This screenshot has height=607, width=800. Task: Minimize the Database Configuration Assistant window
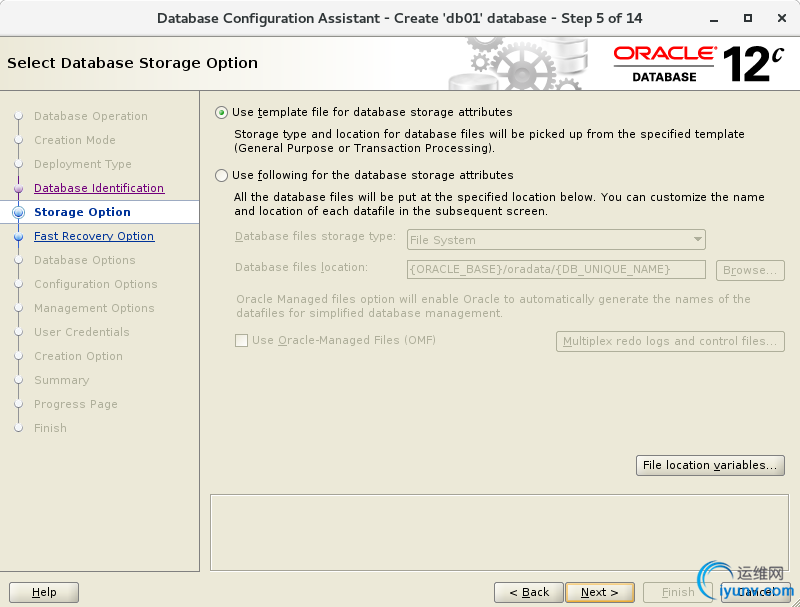click(714, 19)
